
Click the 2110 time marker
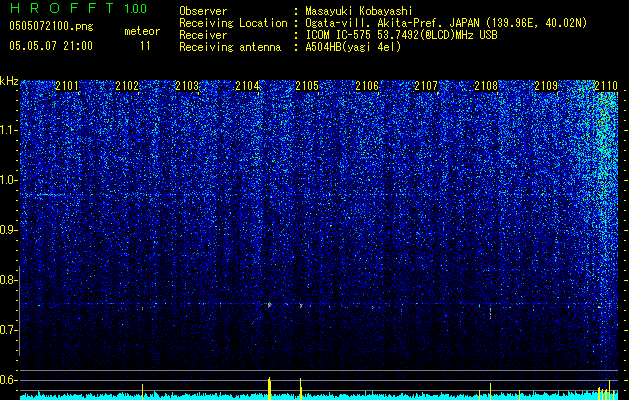pyautogui.click(x=606, y=86)
